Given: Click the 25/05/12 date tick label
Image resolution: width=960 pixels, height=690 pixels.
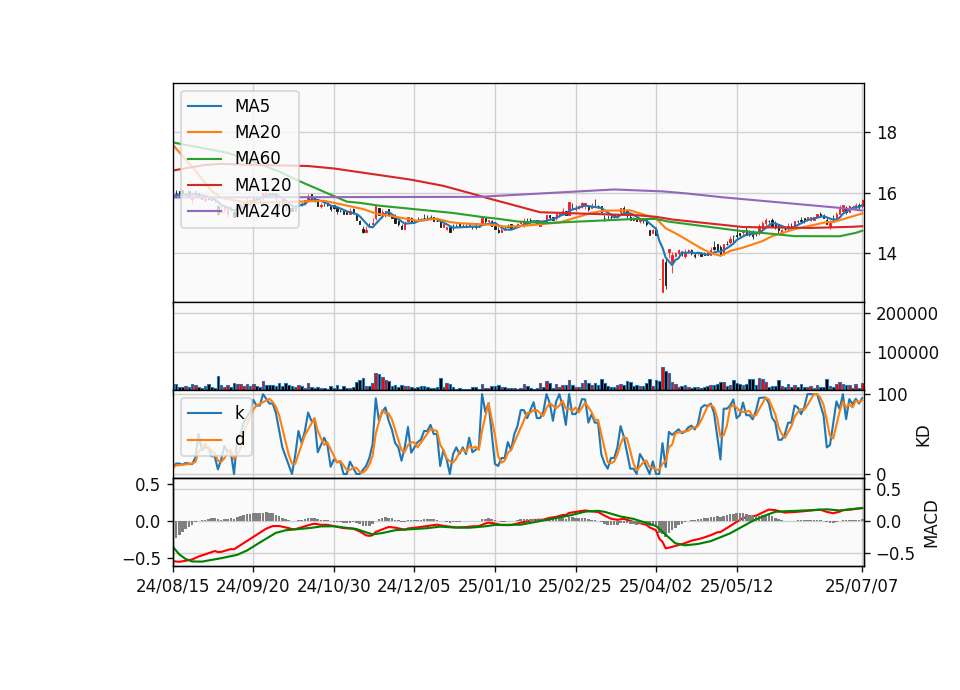Looking at the screenshot, I should coord(737,586).
